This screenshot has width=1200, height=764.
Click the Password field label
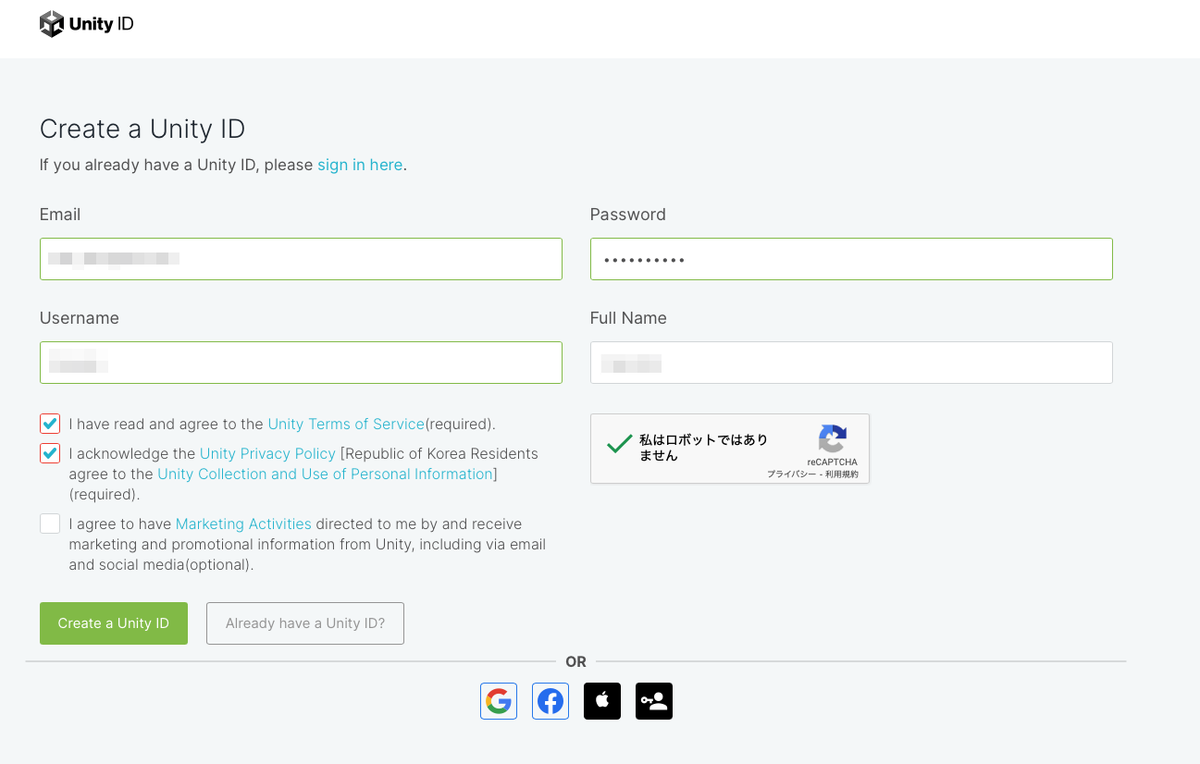(628, 214)
